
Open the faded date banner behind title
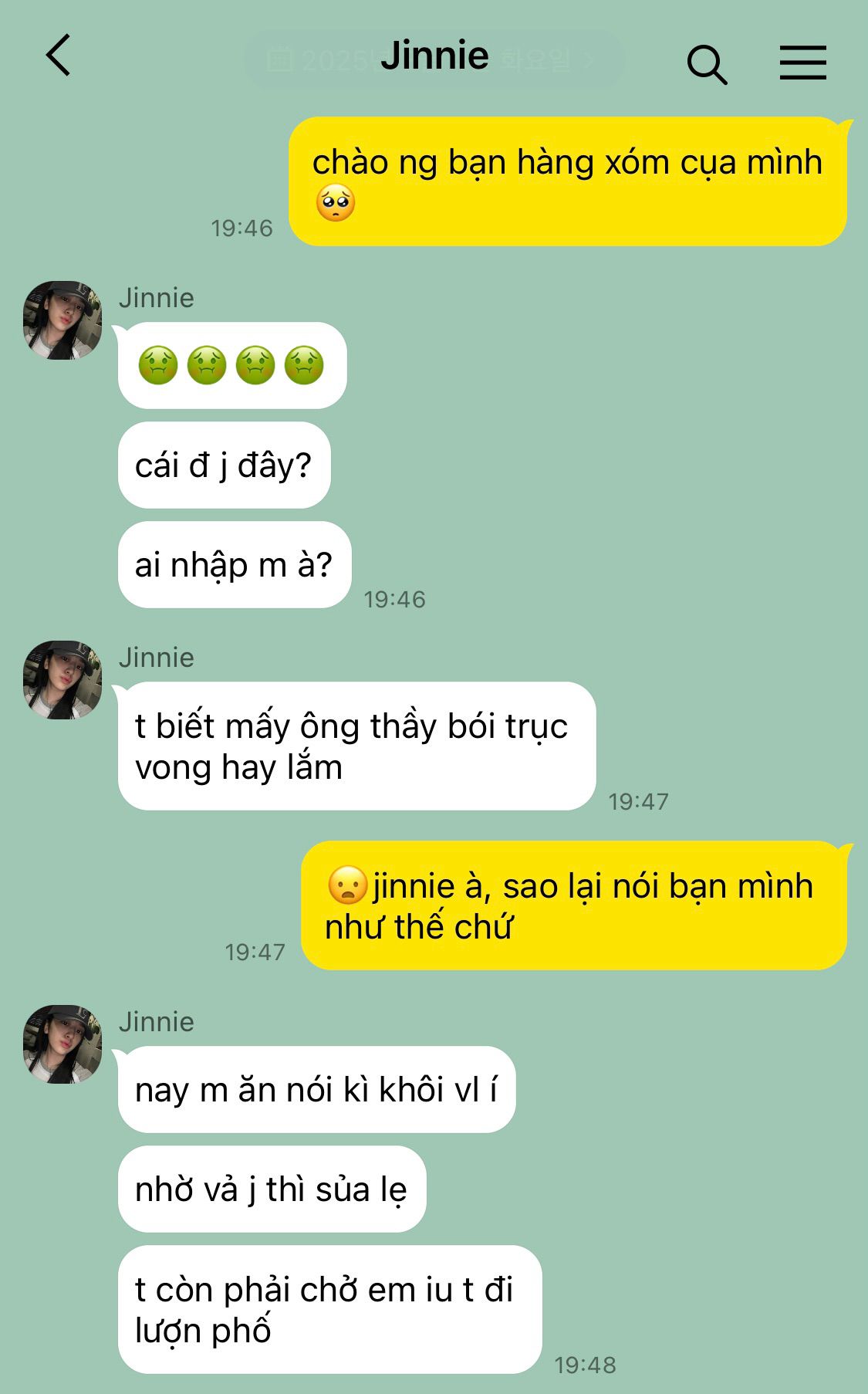(434, 59)
